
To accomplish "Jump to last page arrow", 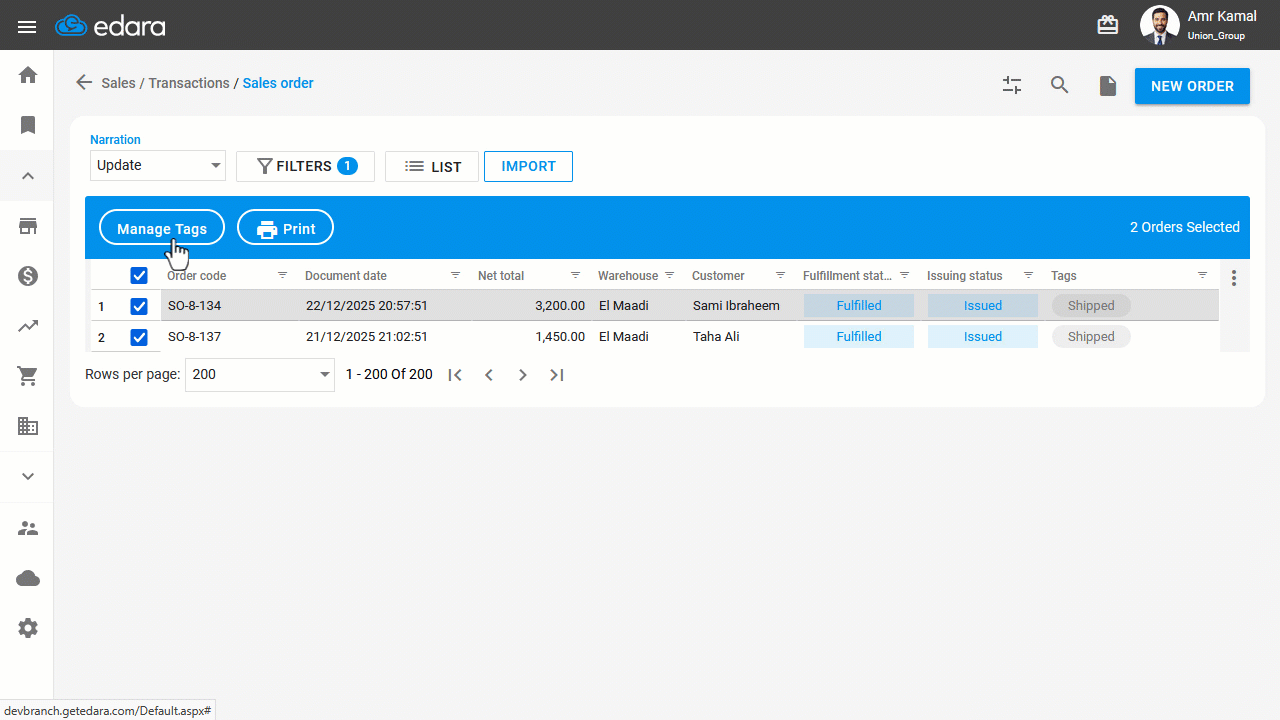I will tap(557, 375).
